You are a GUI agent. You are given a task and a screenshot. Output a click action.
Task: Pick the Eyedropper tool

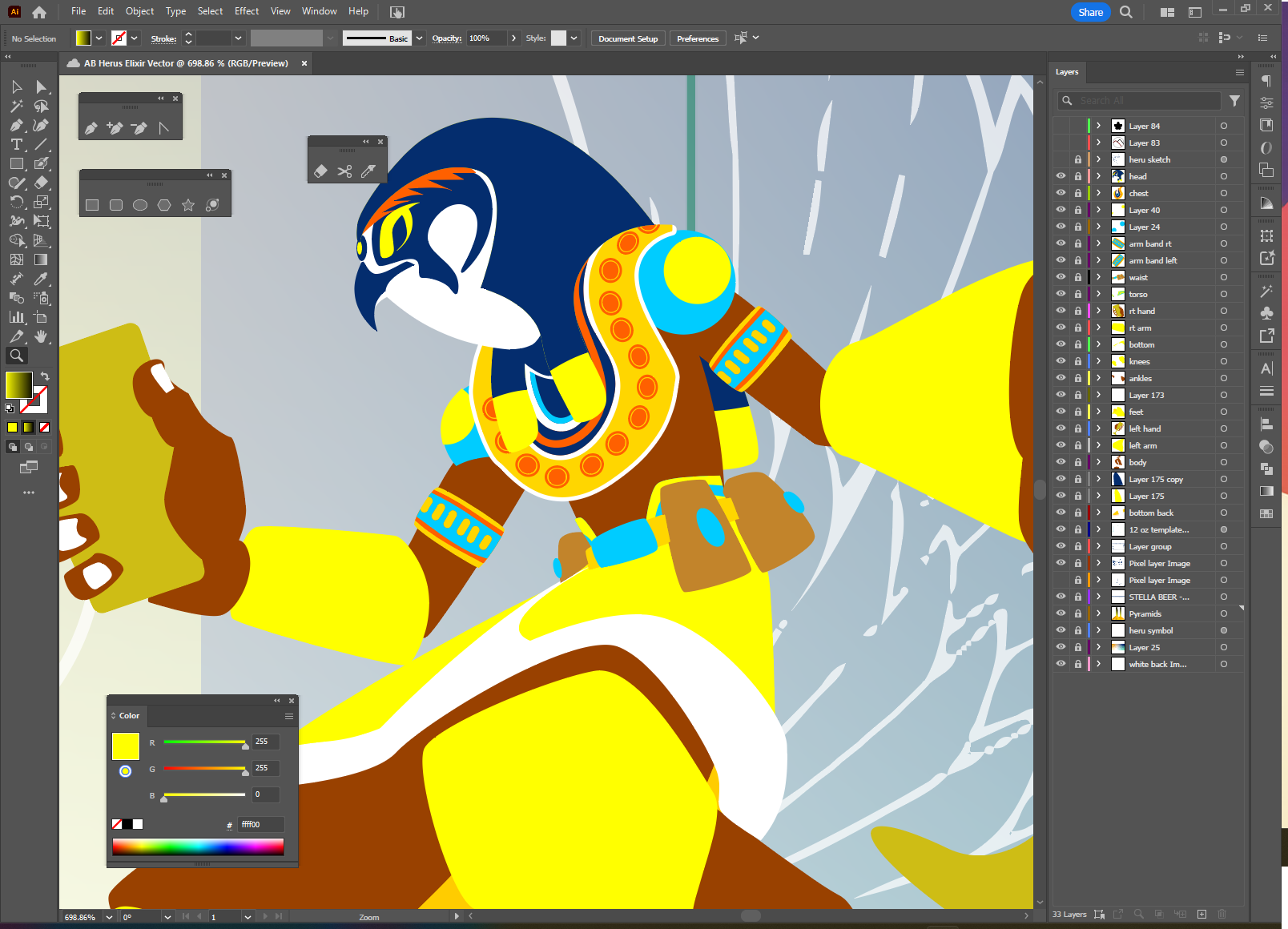click(42, 279)
